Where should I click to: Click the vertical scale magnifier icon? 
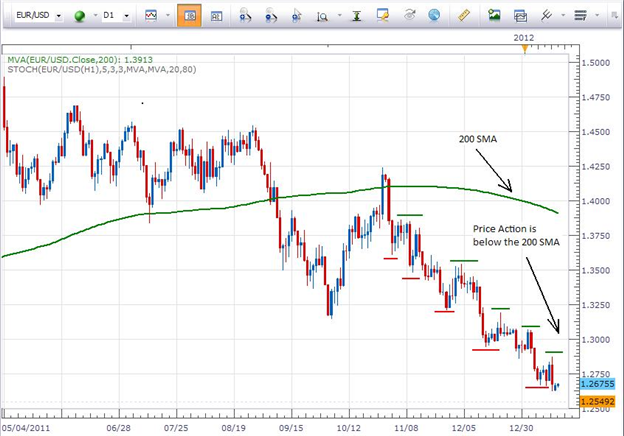click(322, 16)
